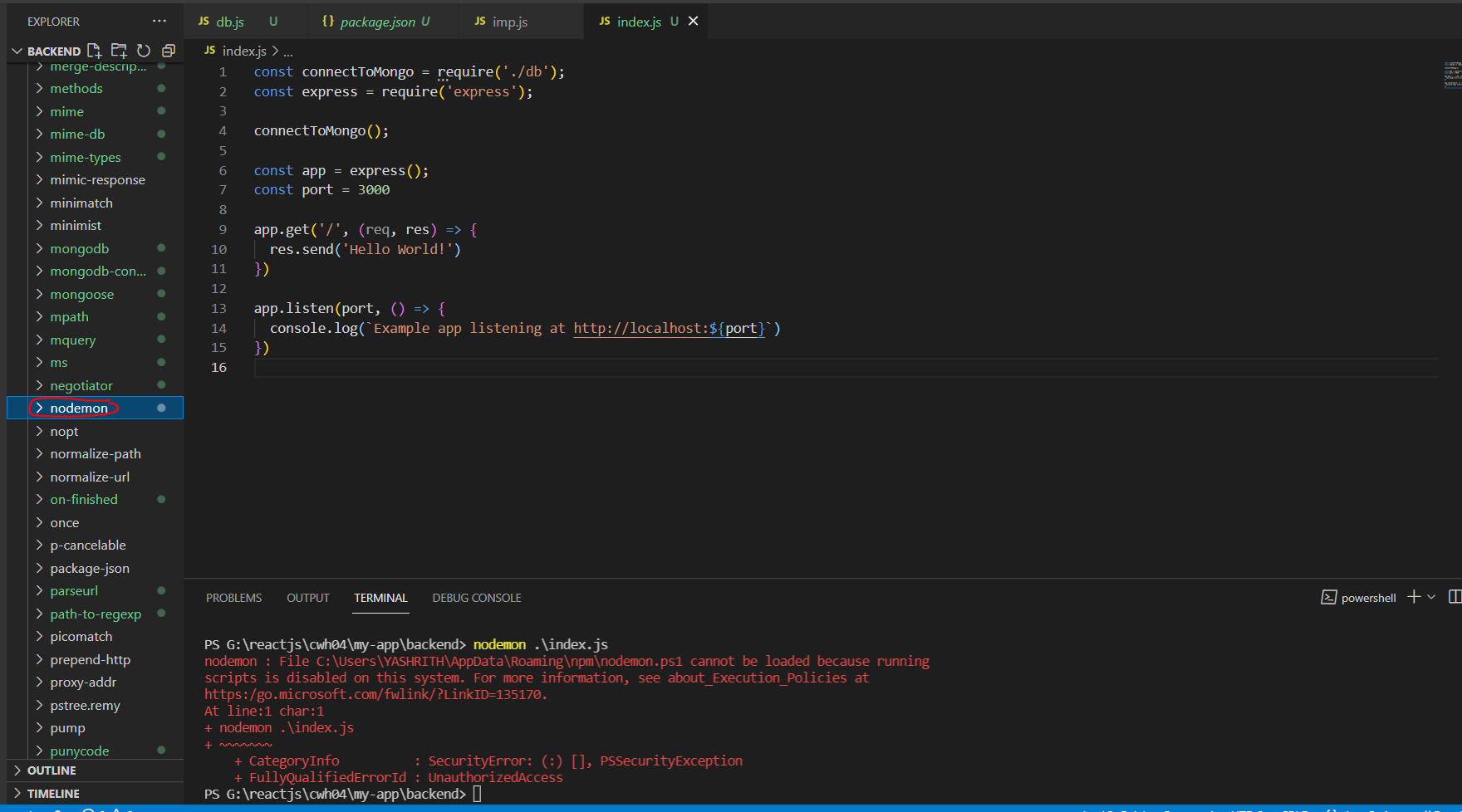Open the DEBUG CONSOLE panel tab
This screenshot has width=1462, height=812.
pyautogui.click(x=477, y=598)
